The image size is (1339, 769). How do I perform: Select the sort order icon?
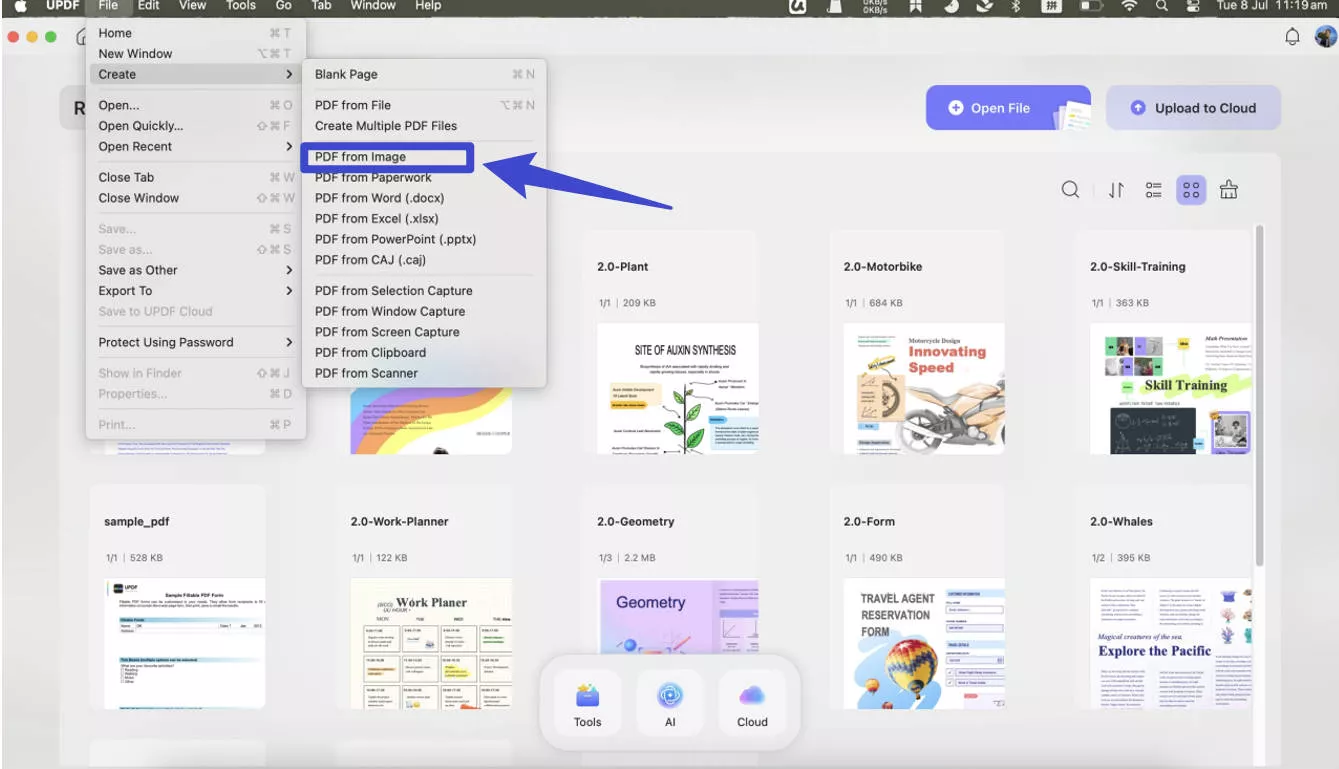point(1112,189)
